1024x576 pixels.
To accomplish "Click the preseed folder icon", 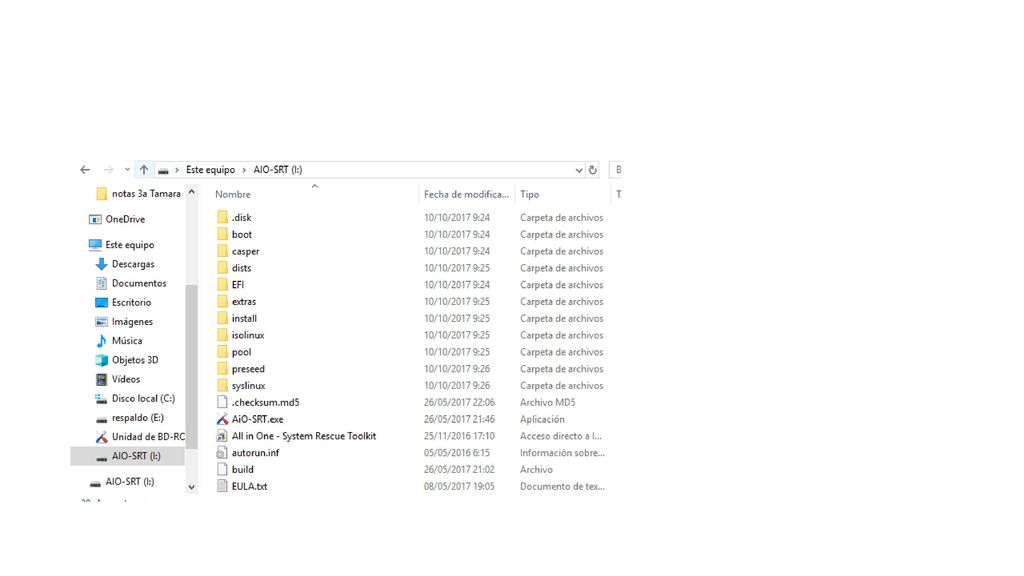I will pyautogui.click(x=223, y=369).
